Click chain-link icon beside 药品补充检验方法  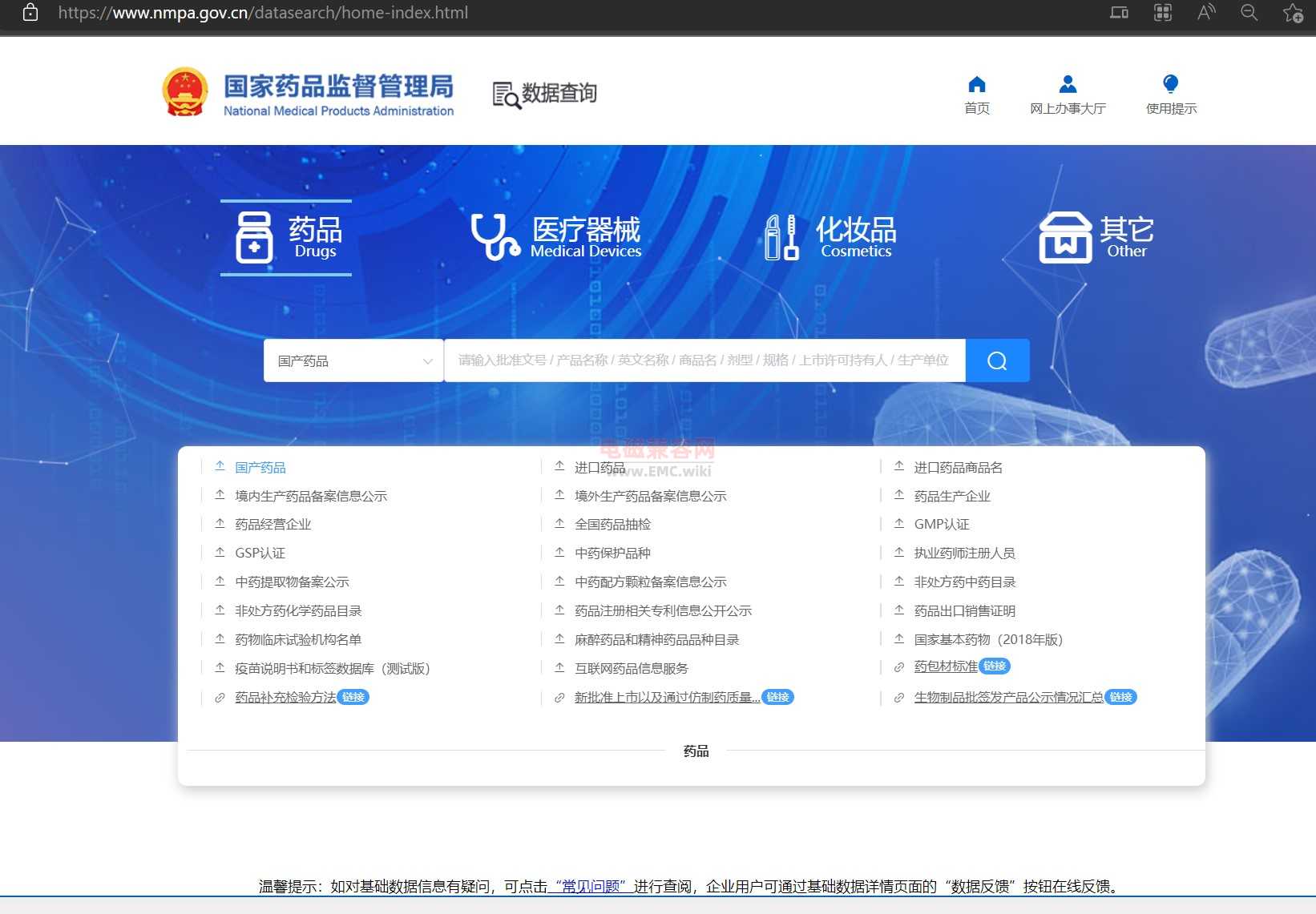[220, 698]
